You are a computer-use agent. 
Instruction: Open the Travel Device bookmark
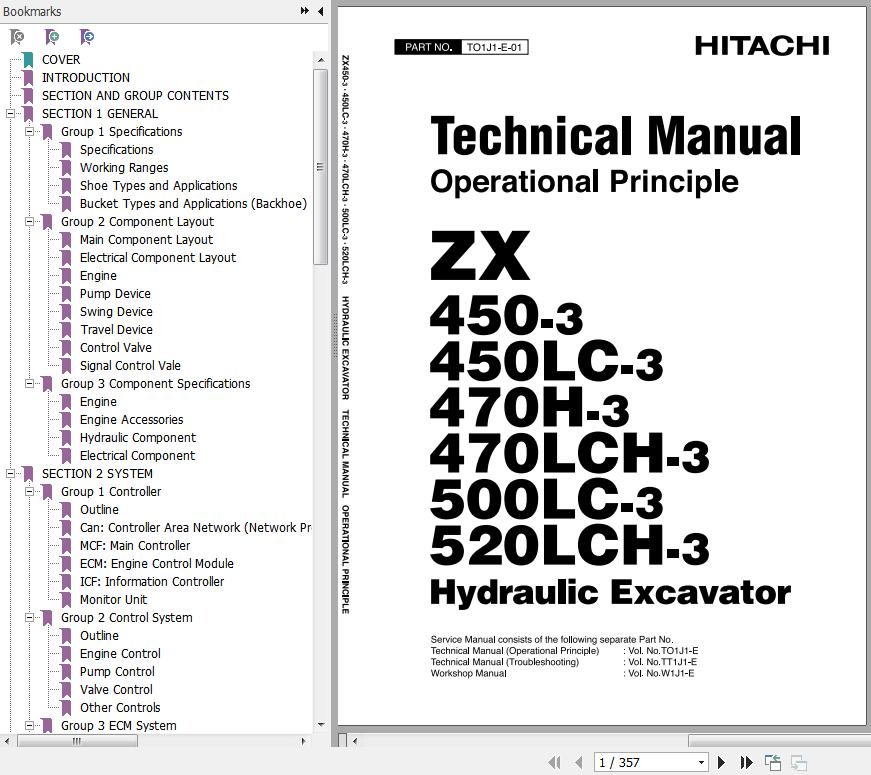click(116, 329)
